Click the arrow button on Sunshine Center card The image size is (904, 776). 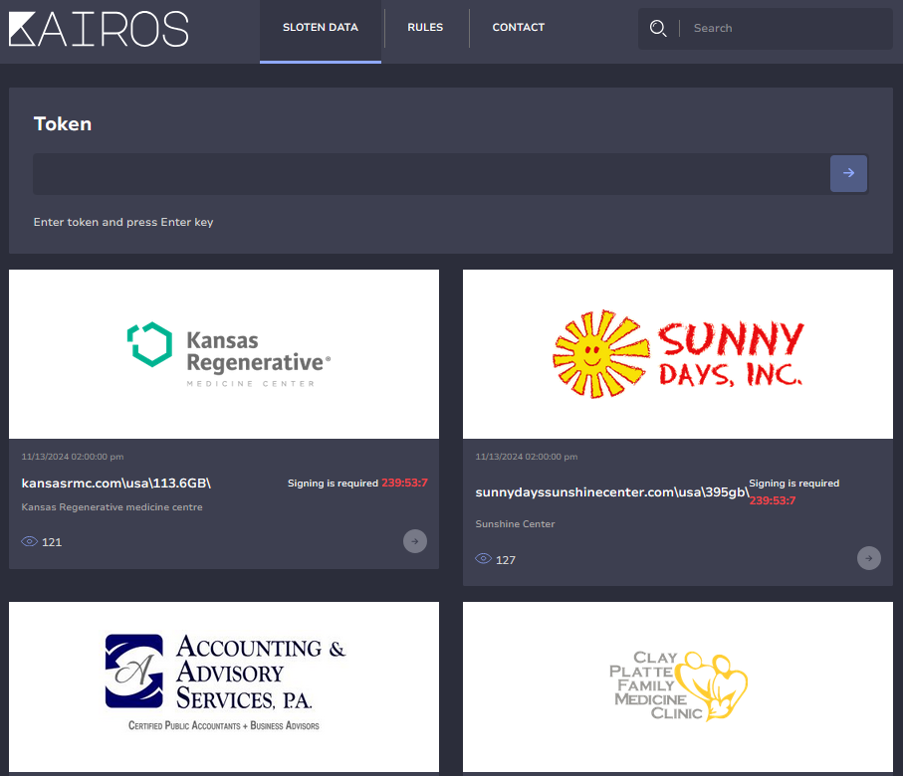[x=868, y=558]
